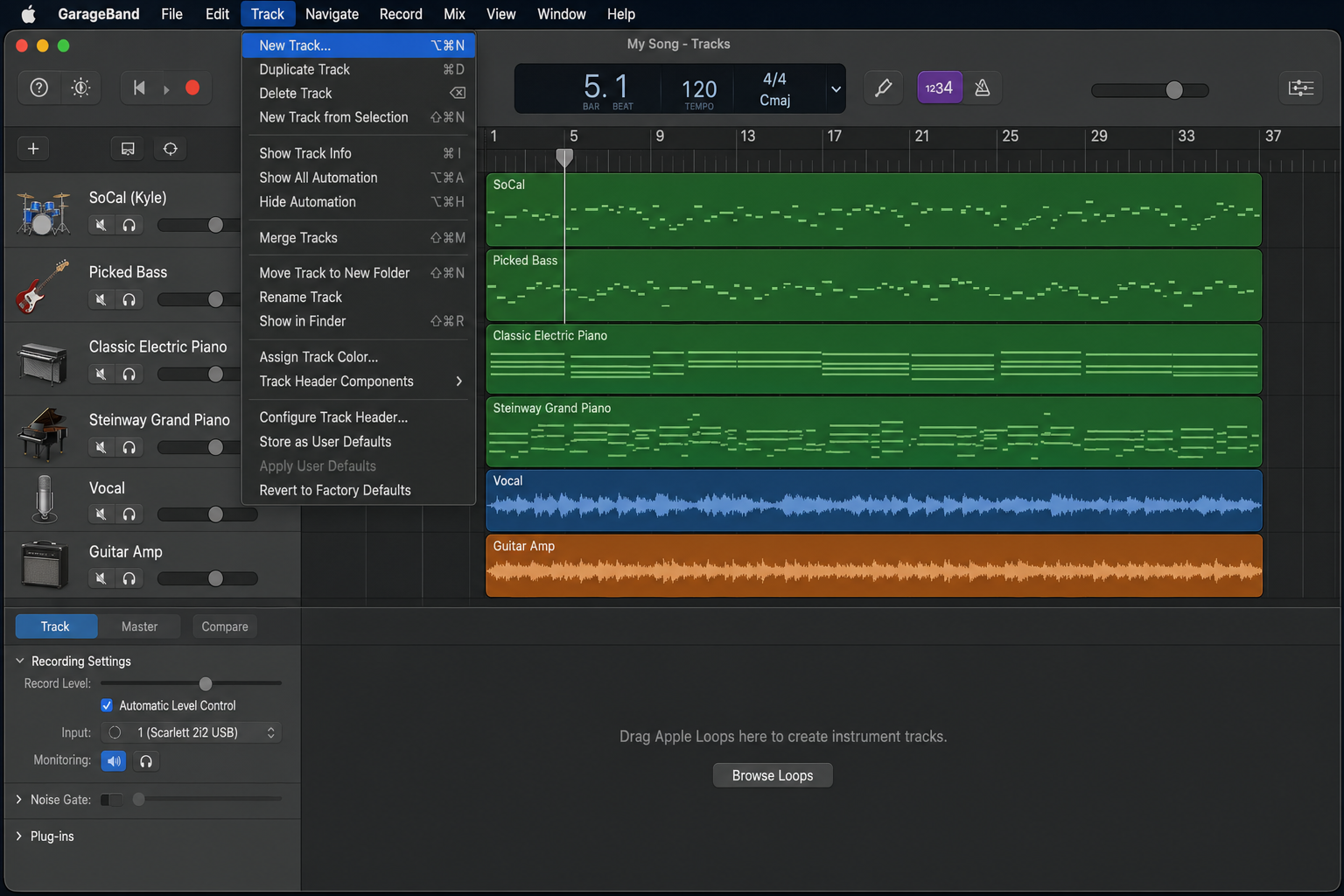The image size is (1344, 896).
Task: Open the mixer settings icon at top right
Action: pyautogui.click(x=1301, y=87)
